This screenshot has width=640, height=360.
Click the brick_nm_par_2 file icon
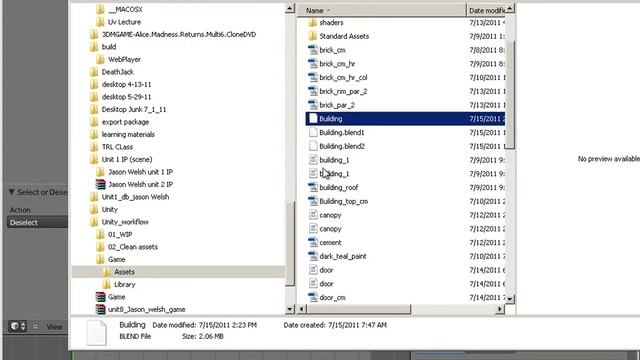(313, 91)
